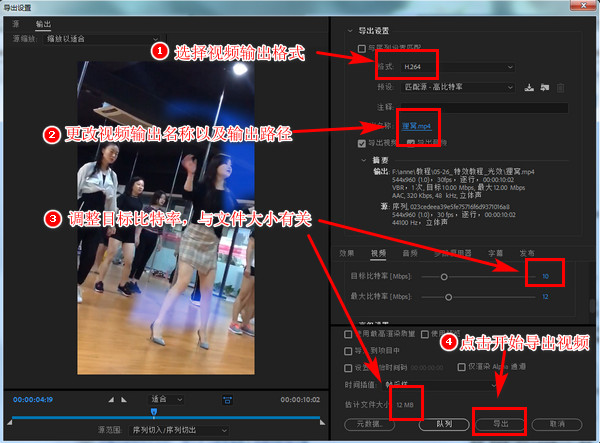Viewport: 600px width, 443px height.
Task: Click the delete preset trash icon
Action: coord(560,88)
